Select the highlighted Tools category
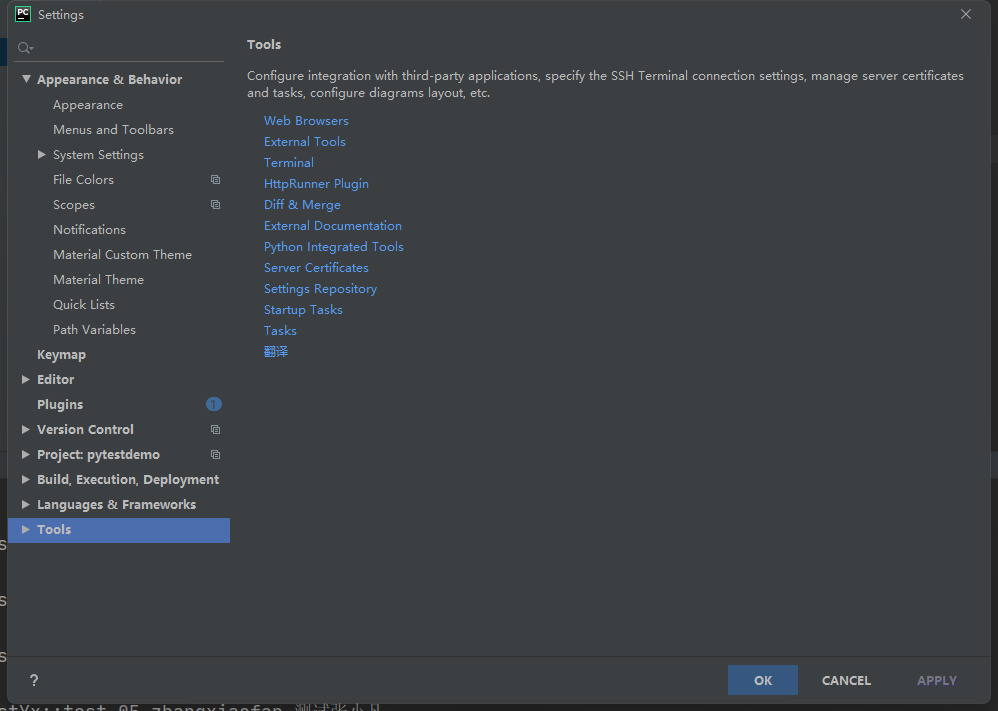The image size is (998, 711). 119,530
